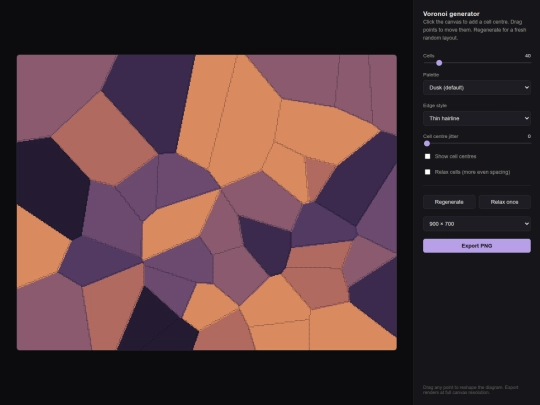Enable the Show cell centres checkbox
540x405 pixels.
(427, 156)
